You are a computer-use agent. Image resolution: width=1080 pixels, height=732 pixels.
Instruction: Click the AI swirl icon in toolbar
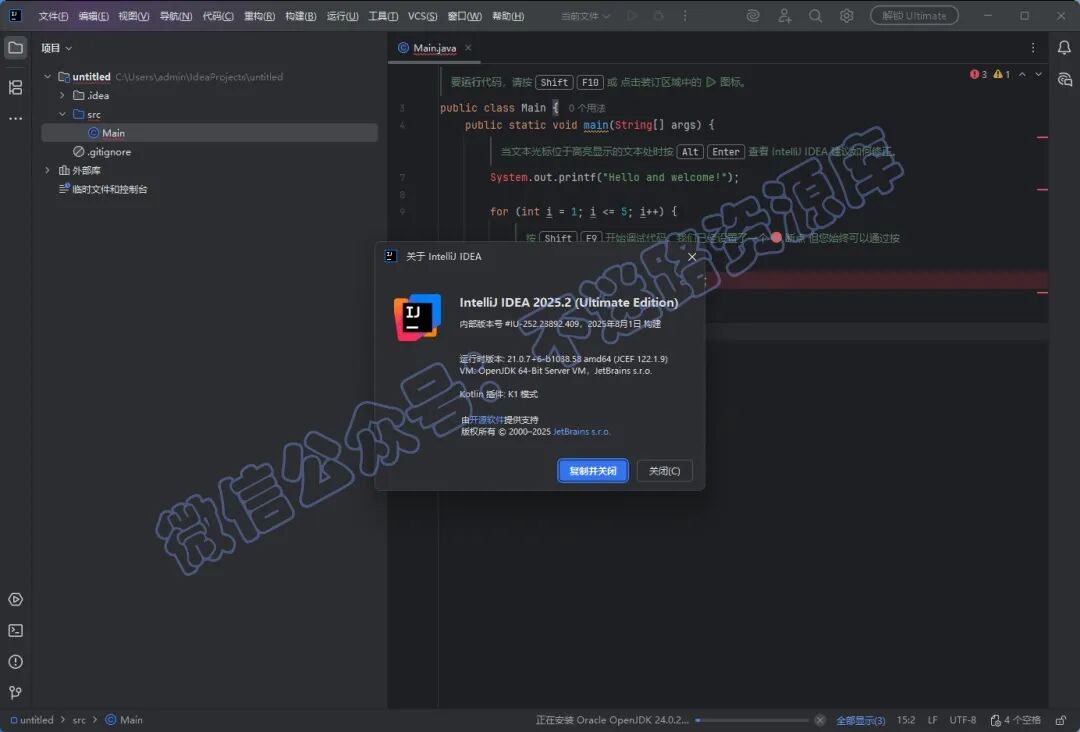coord(753,15)
